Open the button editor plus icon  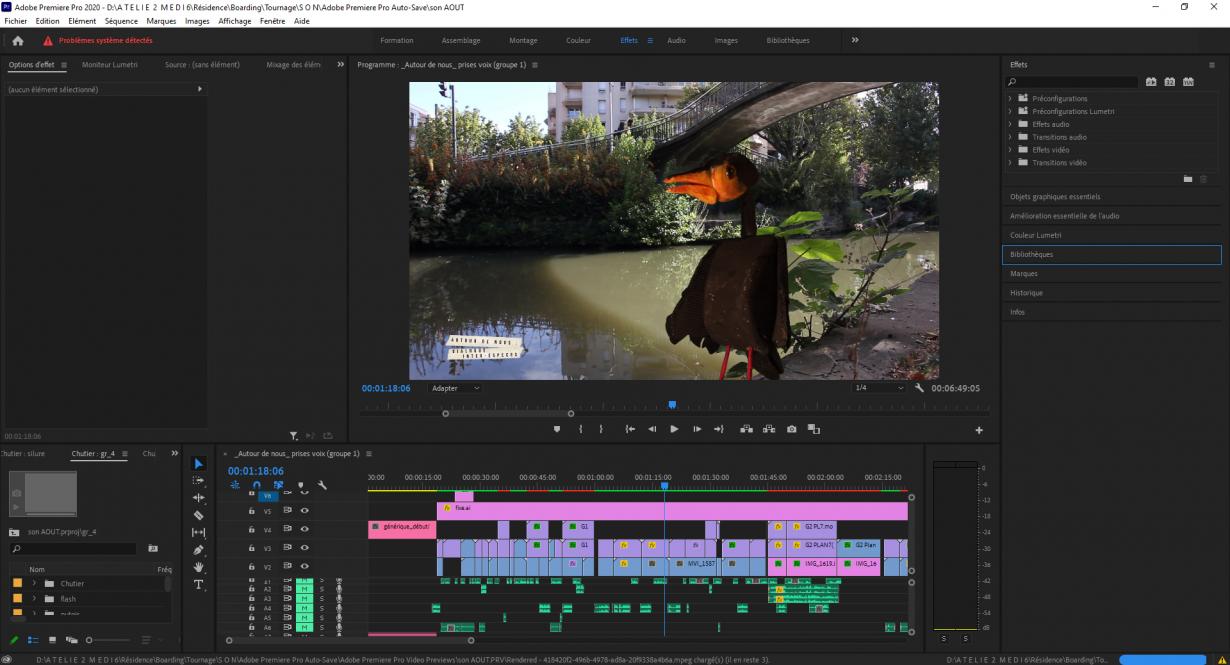pos(979,430)
